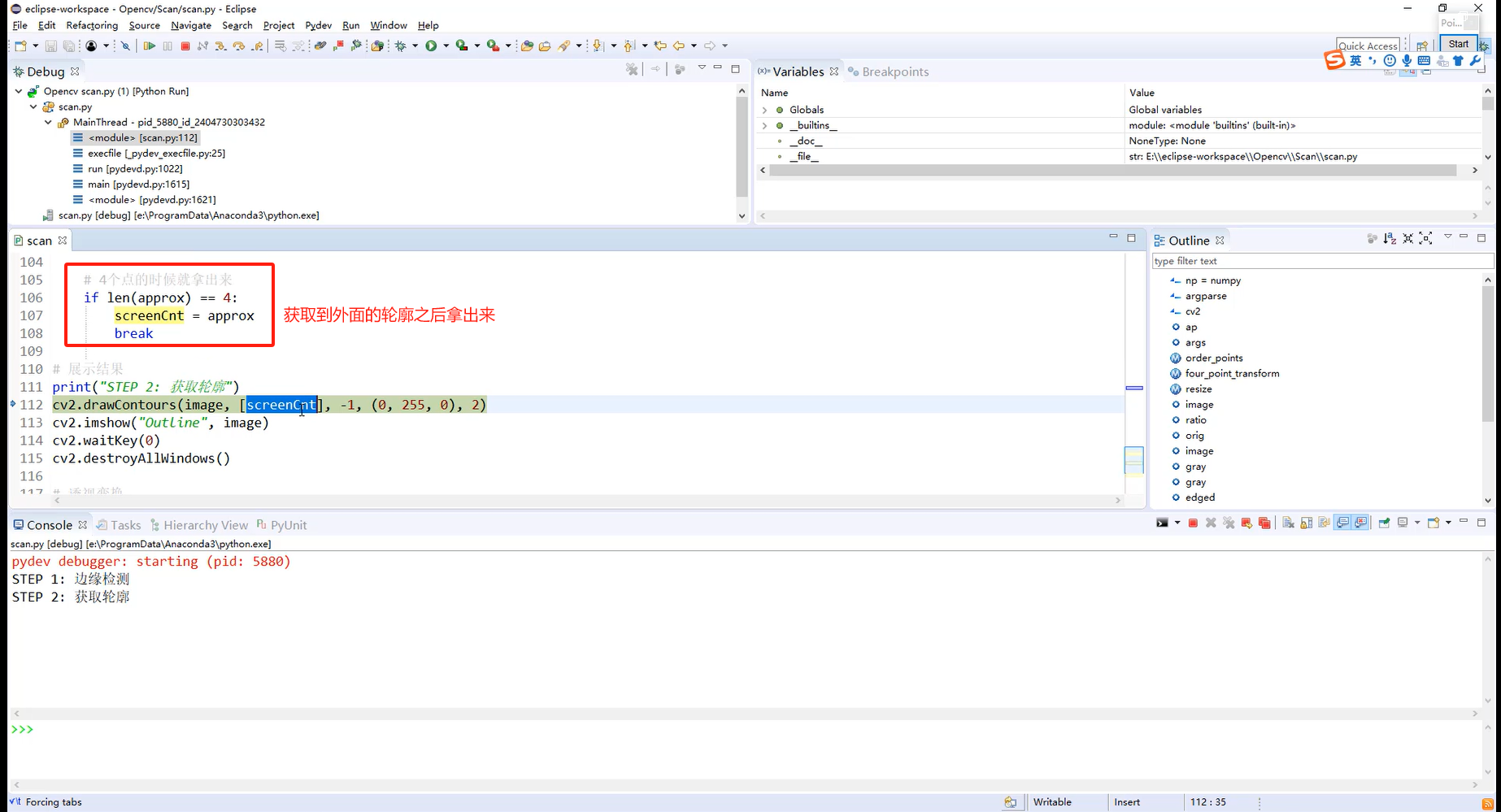Click the Terminate All stacked red icon
Viewport: 1501px width, 812px height.
[1264, 523]
